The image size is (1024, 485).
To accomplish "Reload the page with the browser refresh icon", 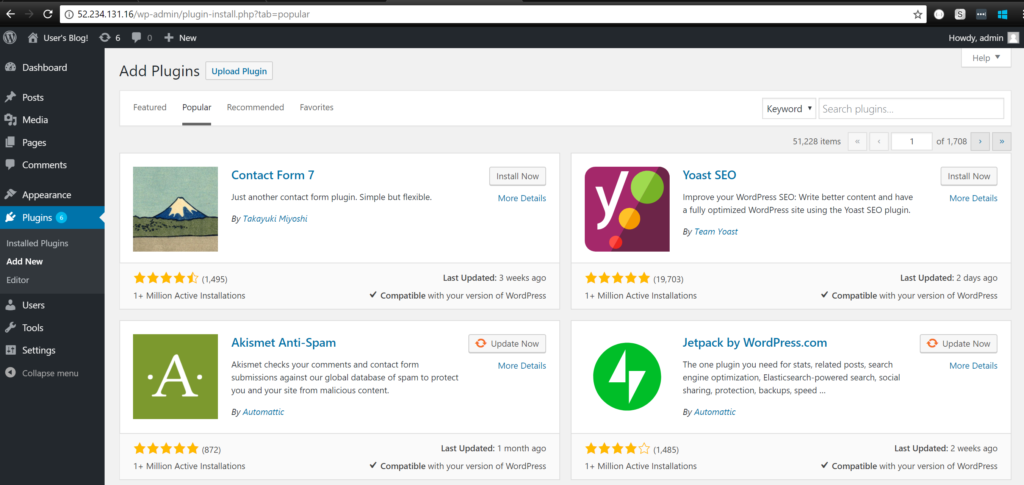I will point(48,14).
